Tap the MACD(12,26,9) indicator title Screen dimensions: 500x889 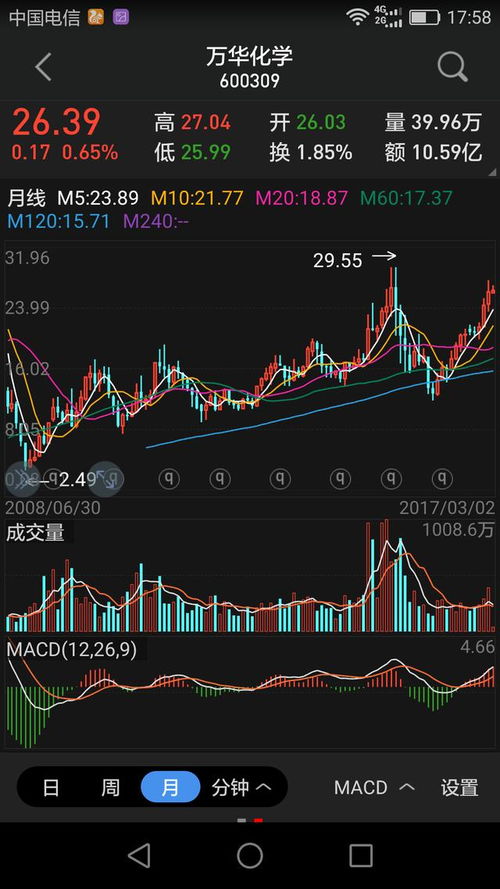(71, 650)
